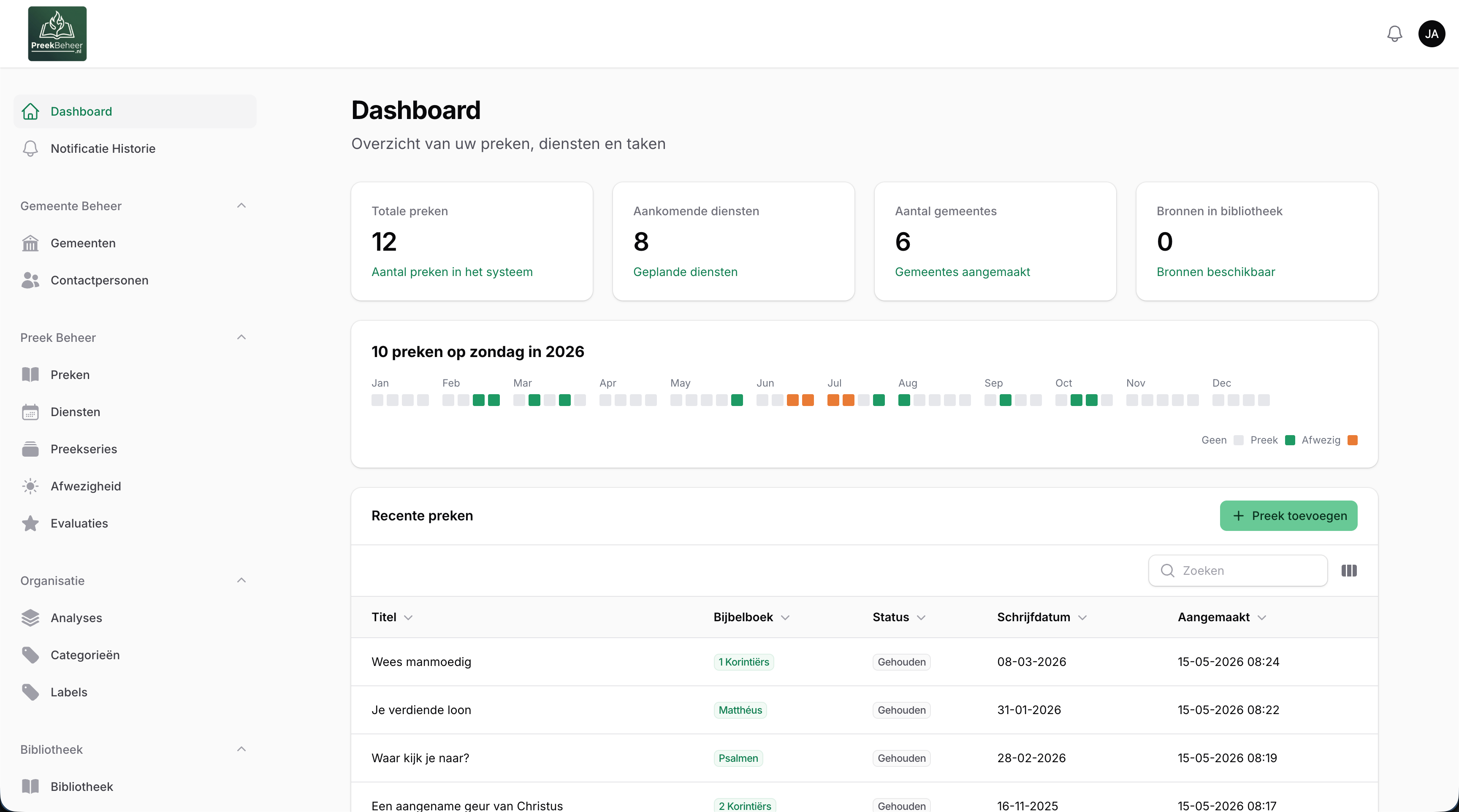Click the 'Psalmen' badge
The height and width of the screenshot is (812, 1459).
[738, 758]
